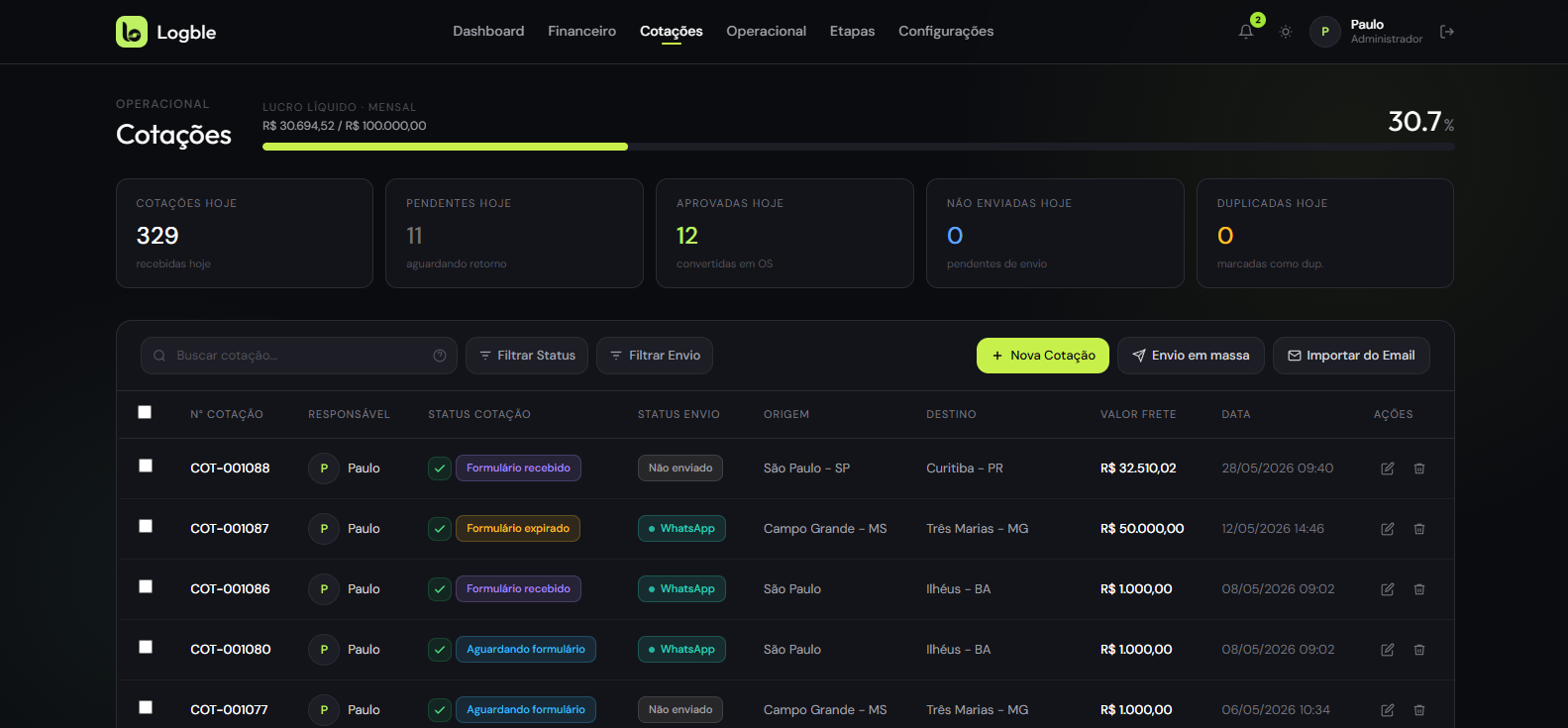
Task: Check the box for COT-001077
Action: coord(146,707)
